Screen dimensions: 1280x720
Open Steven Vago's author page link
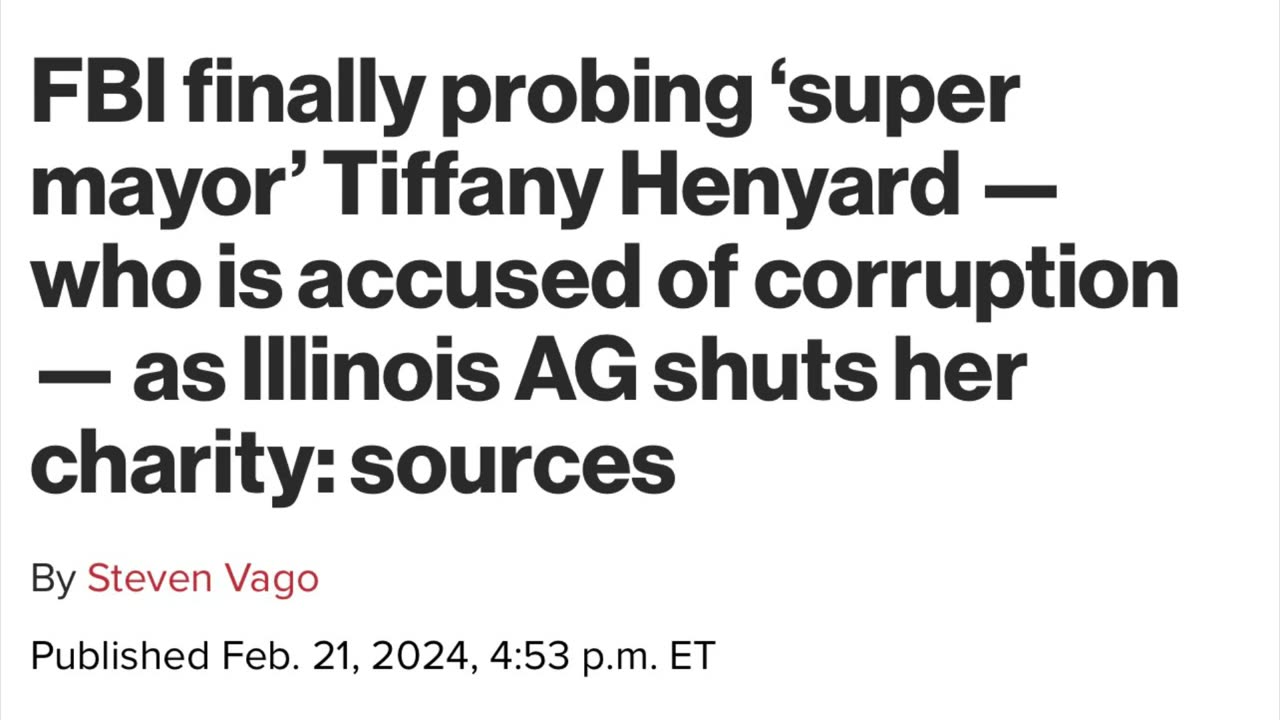pos(202,579)
